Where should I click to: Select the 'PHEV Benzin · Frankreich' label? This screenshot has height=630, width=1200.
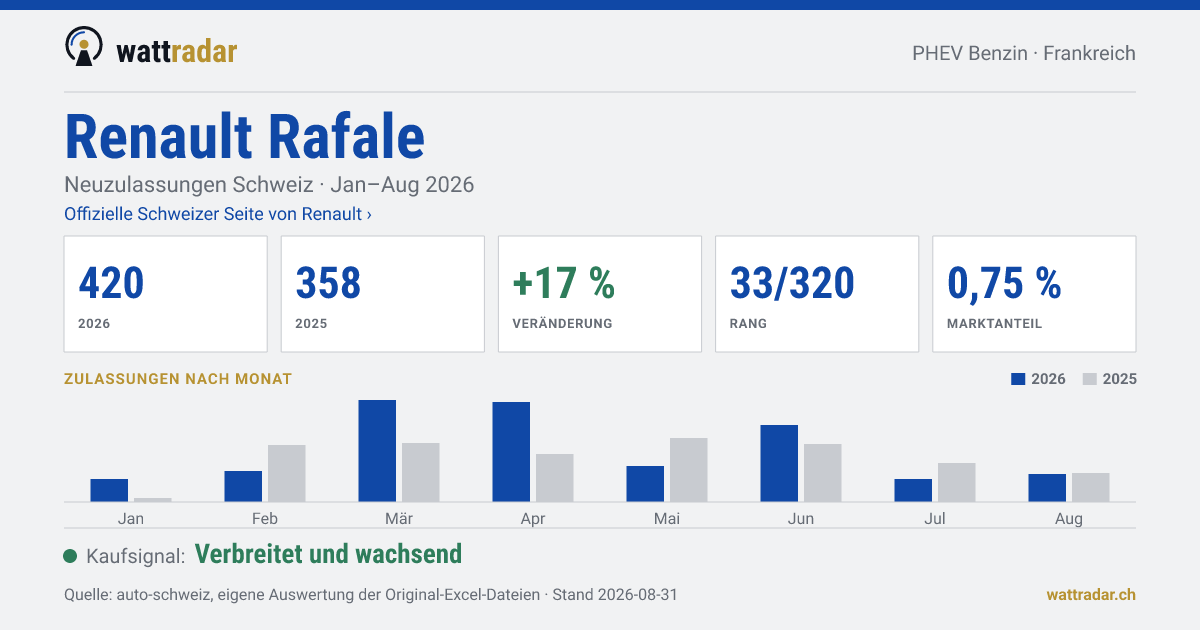pos(1024,53)
